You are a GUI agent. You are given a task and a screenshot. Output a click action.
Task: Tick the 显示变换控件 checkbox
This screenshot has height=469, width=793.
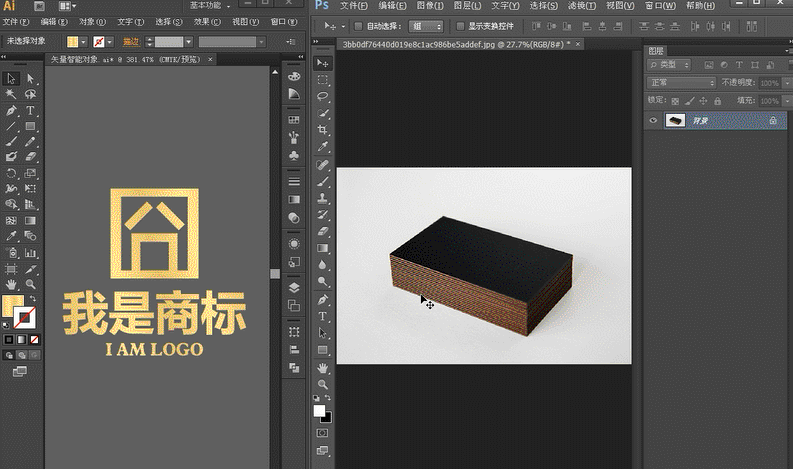(460, 26)
